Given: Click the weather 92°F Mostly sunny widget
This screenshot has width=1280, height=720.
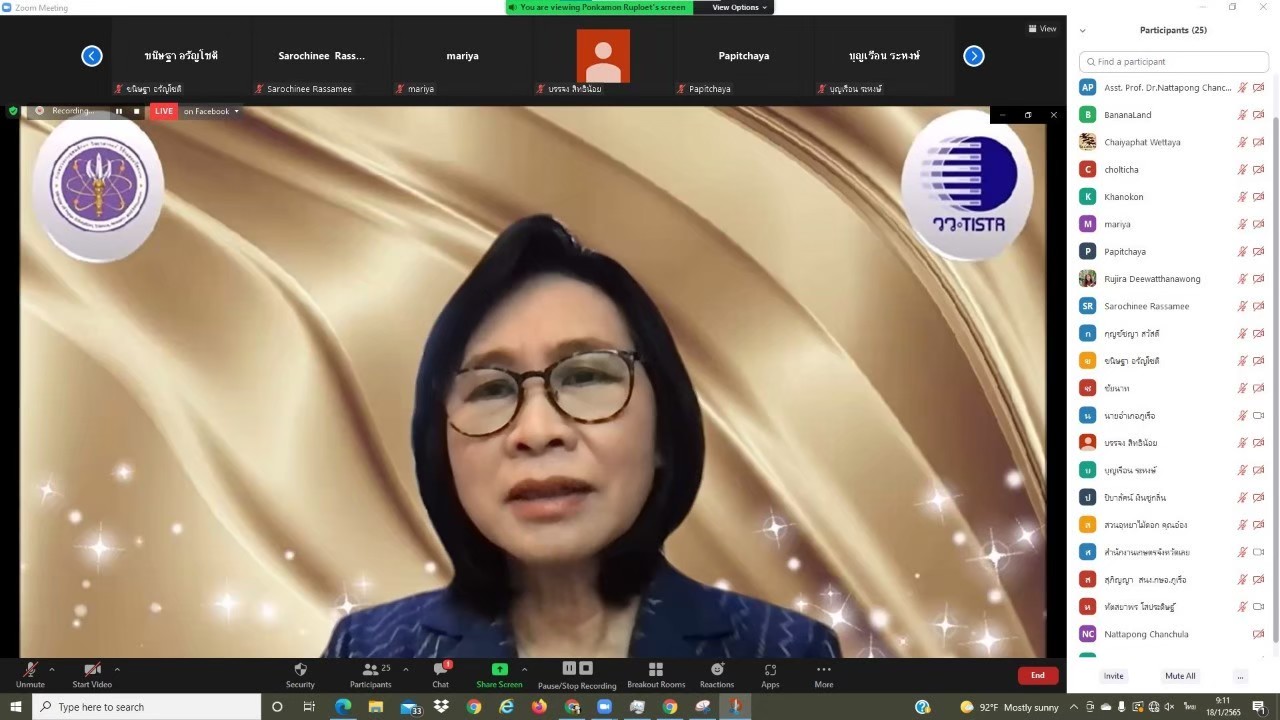Looking at the screenshot, I should click(x=1009, y=707).
